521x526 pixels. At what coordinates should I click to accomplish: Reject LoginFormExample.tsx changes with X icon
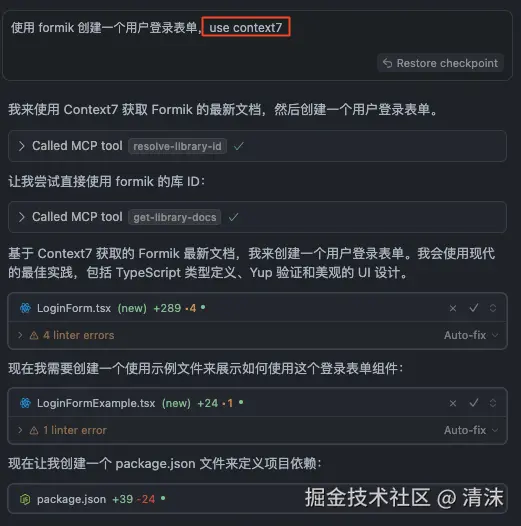tap(453, 403)
